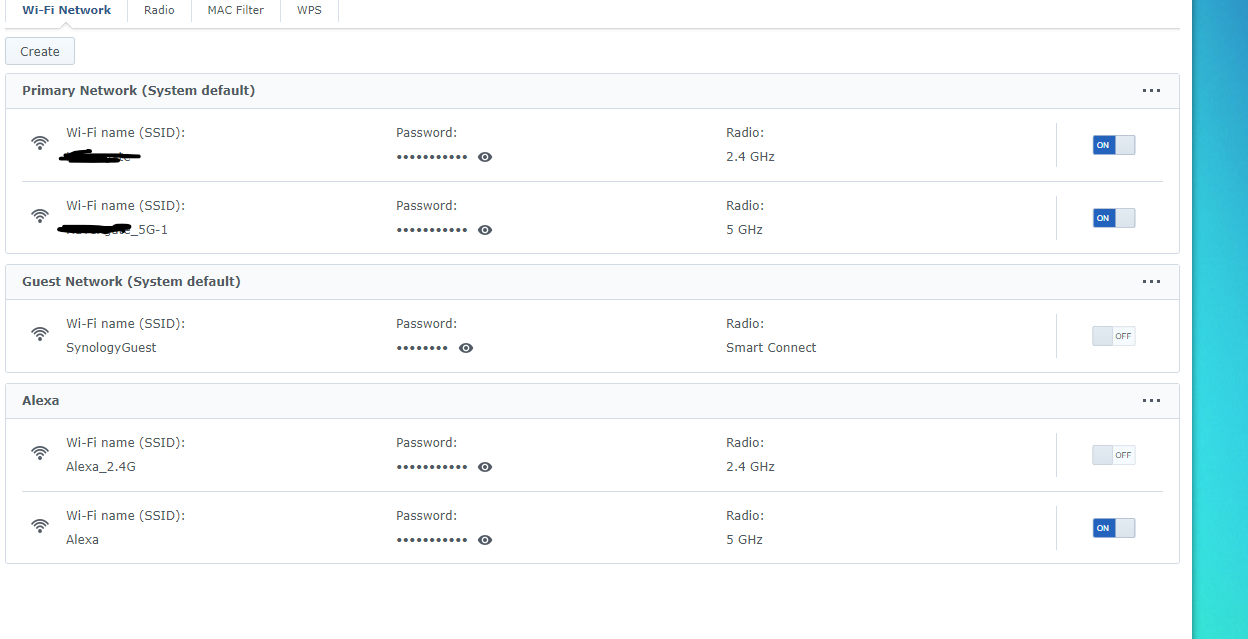Enable the SynologyGuest network
The width and height of the screenshot is (1248, 639).
(x=1113, y=335)
